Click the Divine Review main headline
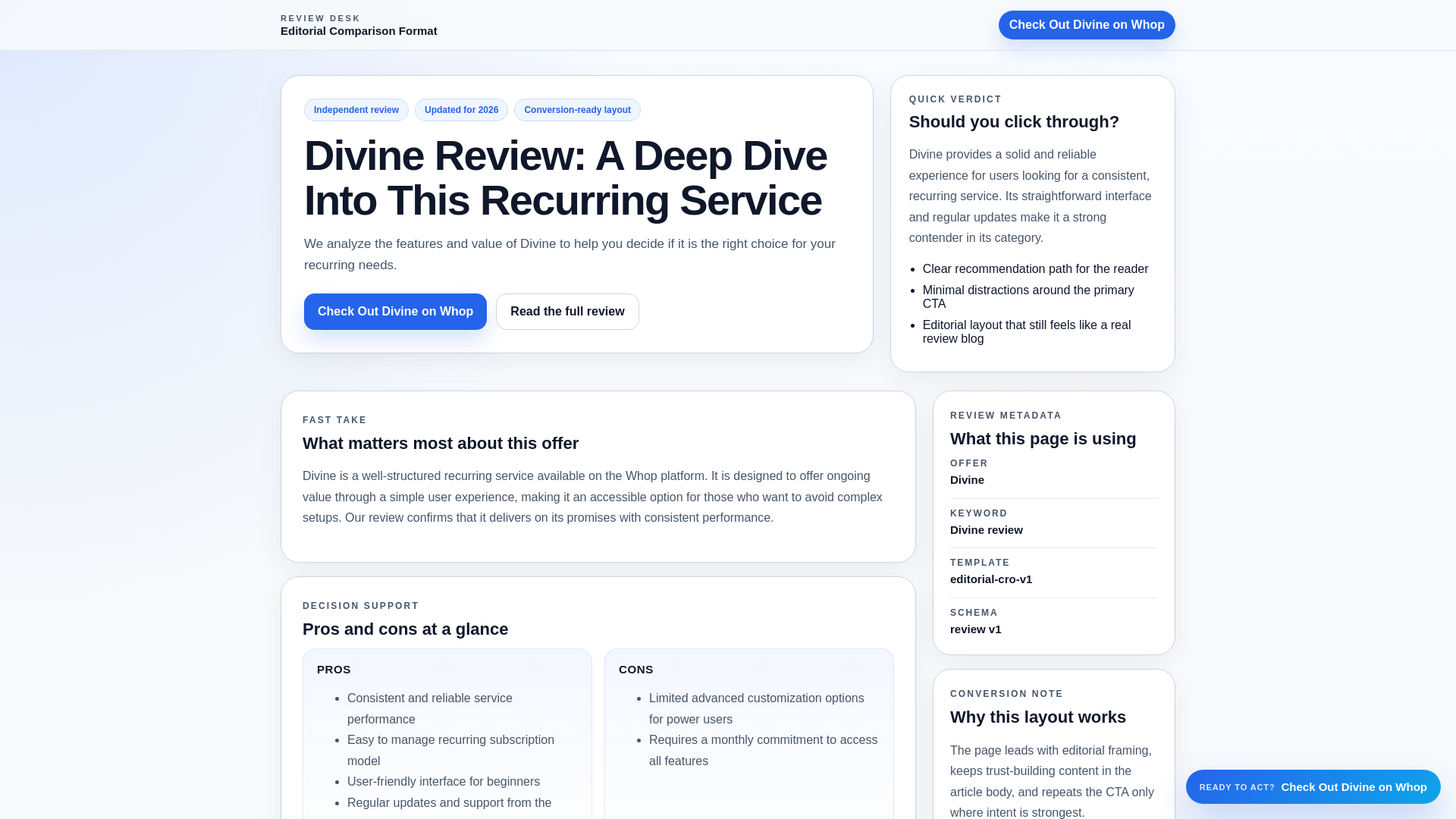 [566, 178]
